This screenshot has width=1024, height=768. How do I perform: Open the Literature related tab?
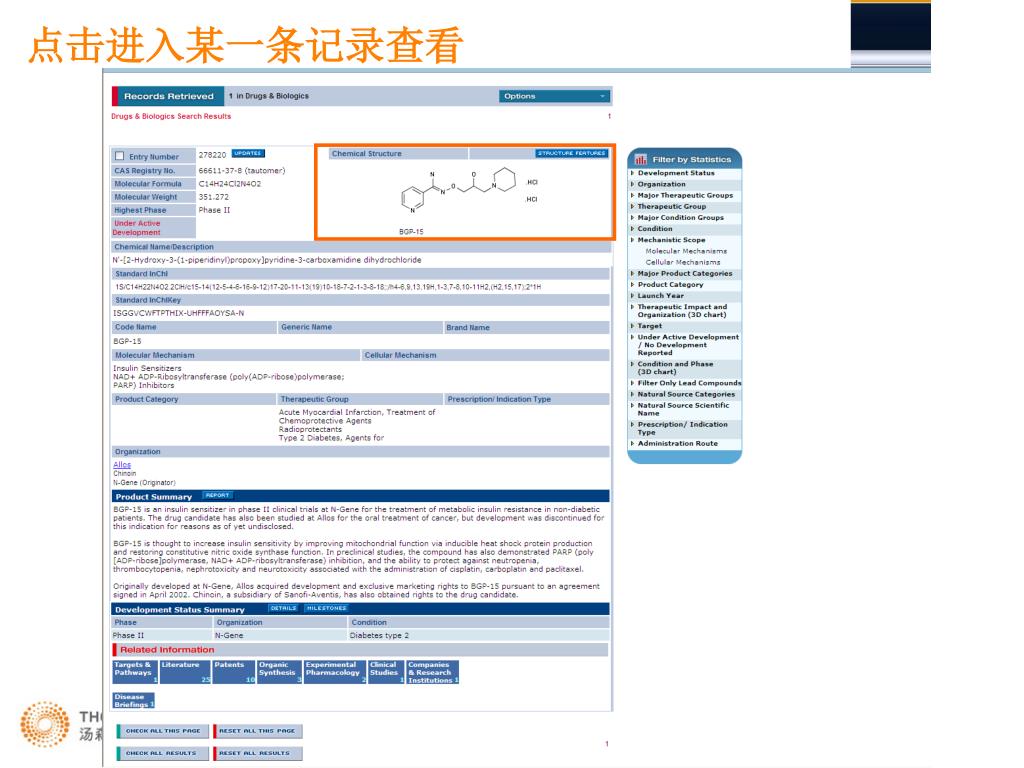coord(185,672)
